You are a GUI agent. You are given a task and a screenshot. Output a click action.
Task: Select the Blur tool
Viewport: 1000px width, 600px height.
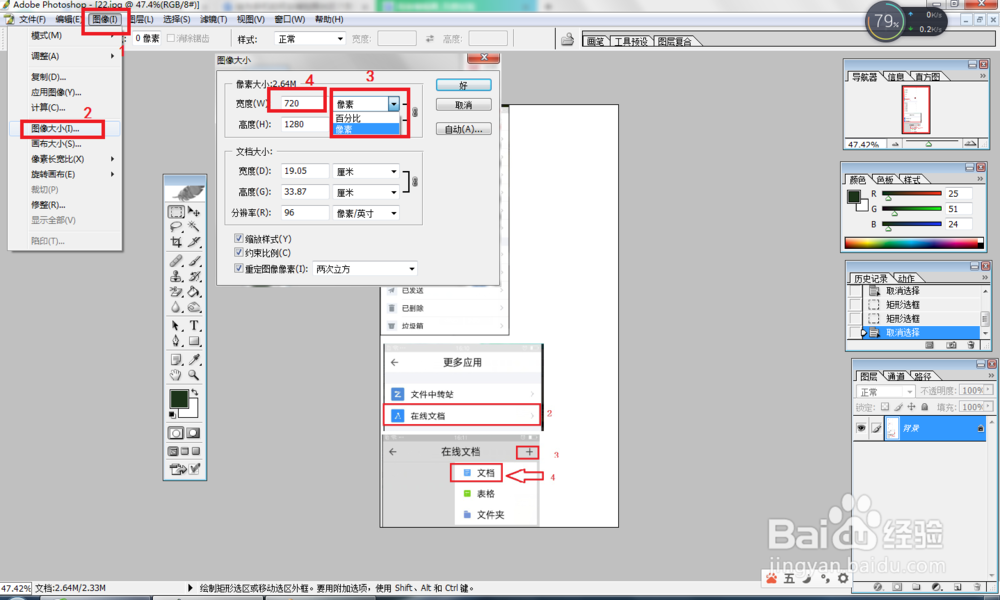coord(176,307)
